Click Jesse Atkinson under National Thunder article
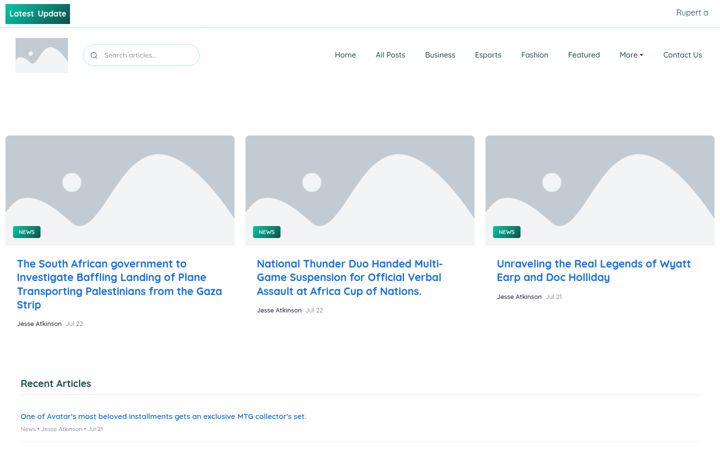The height and width of the screenshot is (450, 720). 279,310
